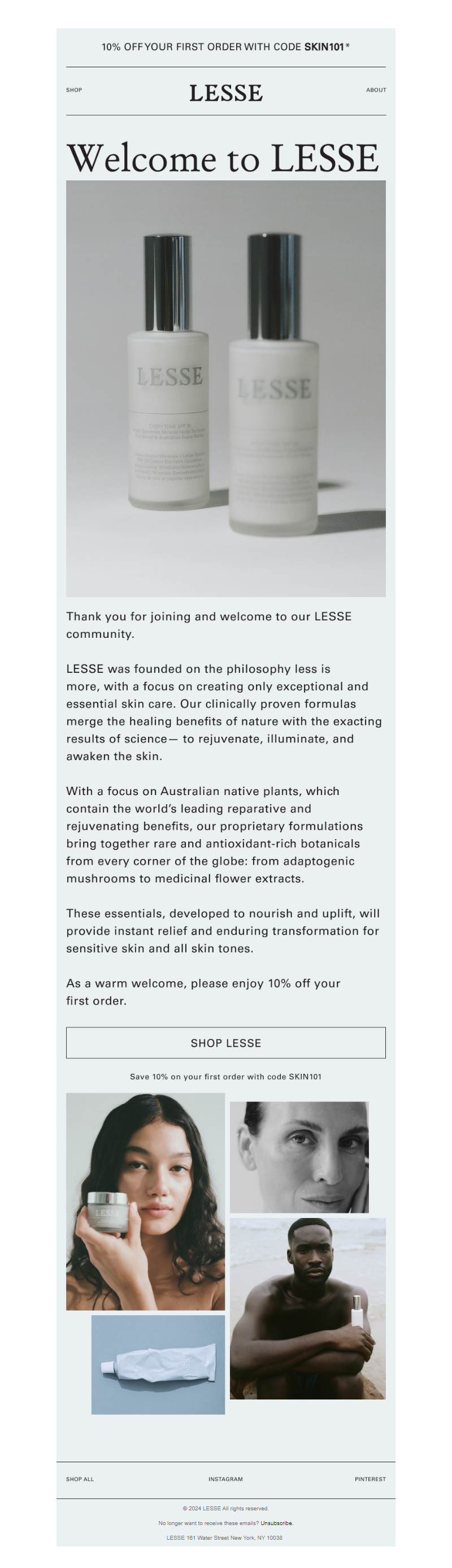Viewport: 452px width, 1568px height.
Task: Select the black-and-white face portrait photo
Action: coord(299,1156)
